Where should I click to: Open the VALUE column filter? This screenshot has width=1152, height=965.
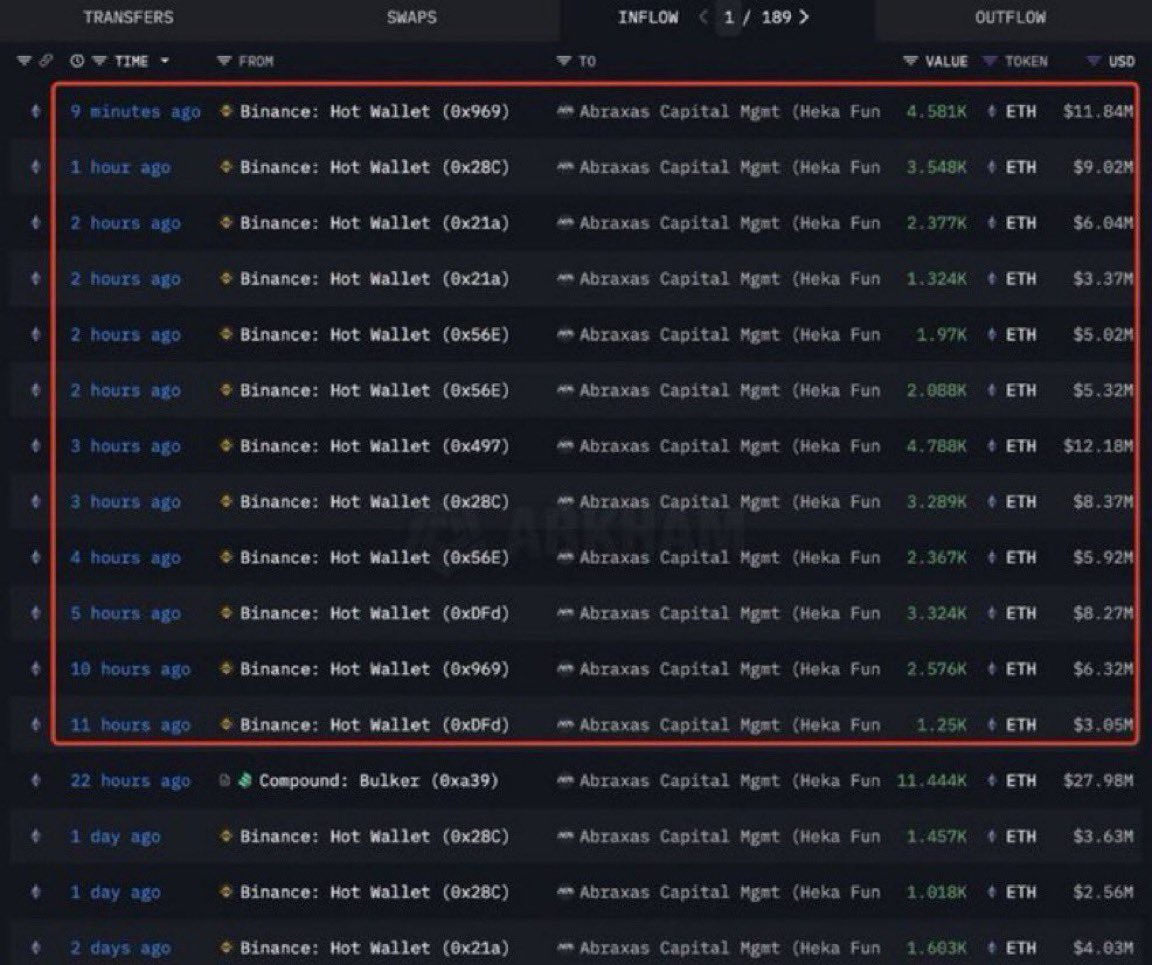910,61
